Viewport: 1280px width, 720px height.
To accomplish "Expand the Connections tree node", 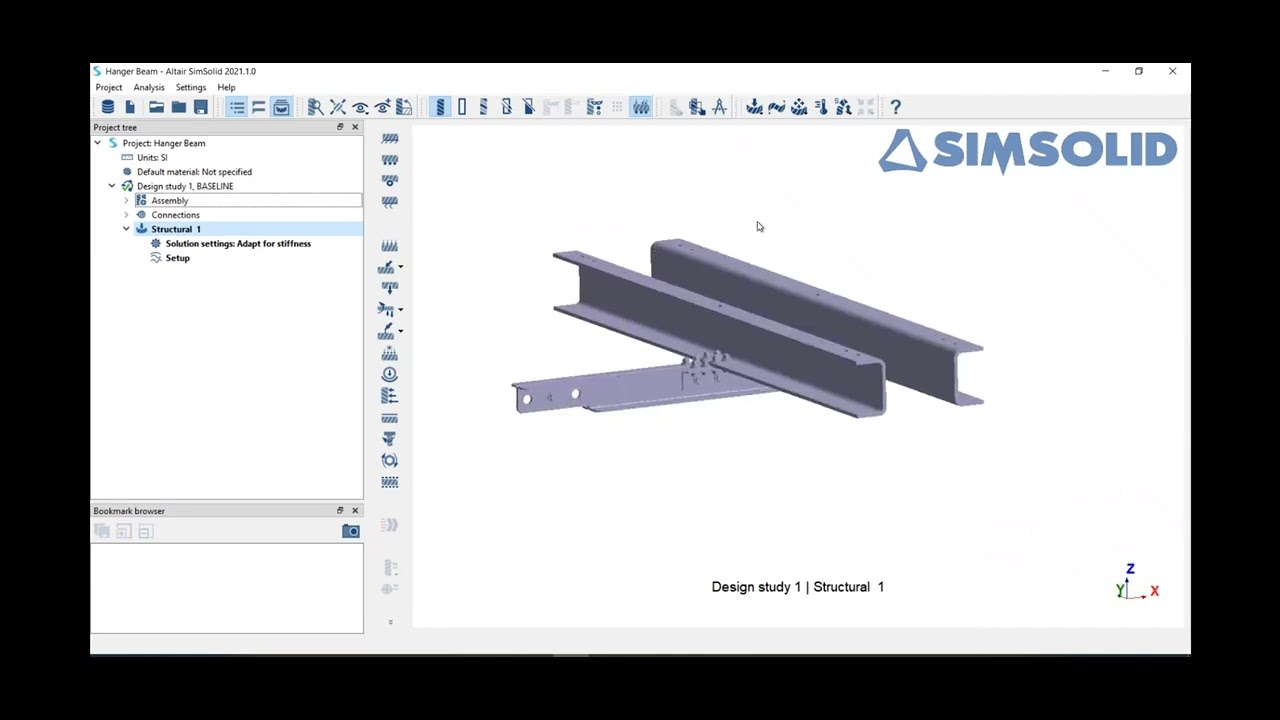I will click(126, 215).
